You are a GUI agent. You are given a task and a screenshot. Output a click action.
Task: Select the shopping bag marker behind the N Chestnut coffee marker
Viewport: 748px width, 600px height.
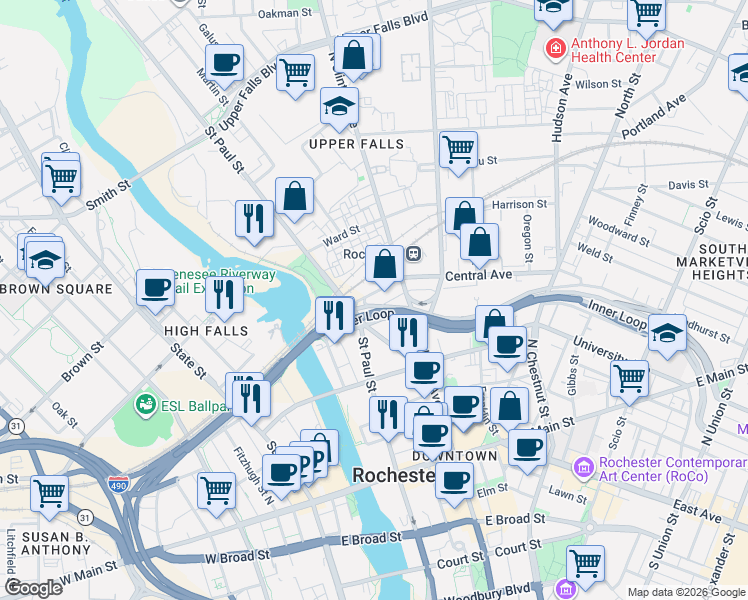tap(493, 317)
